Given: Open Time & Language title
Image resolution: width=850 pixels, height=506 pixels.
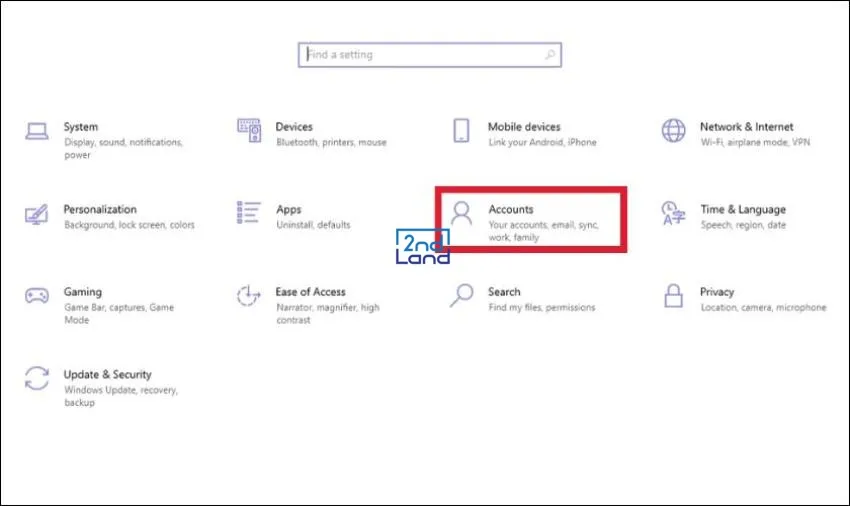Looking at the screenshot, I should 743,210.
